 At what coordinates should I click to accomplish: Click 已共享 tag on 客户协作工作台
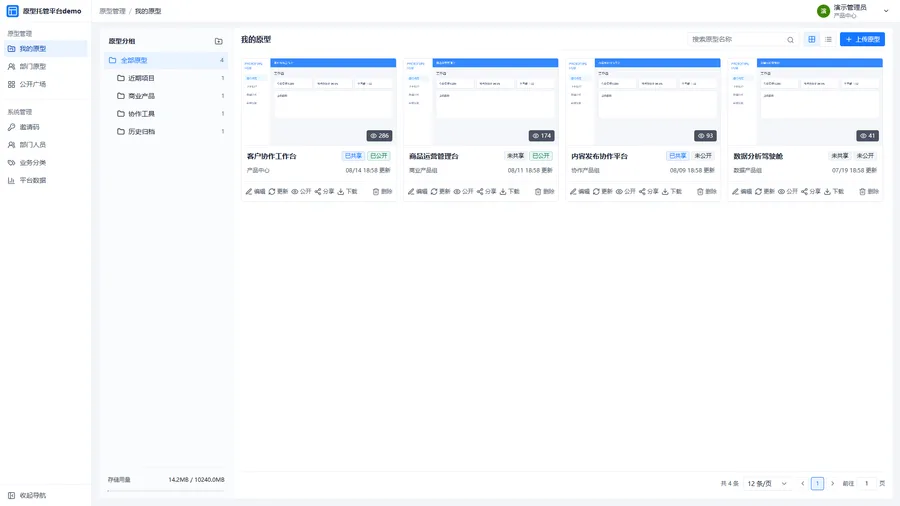(x=353, y=156)
